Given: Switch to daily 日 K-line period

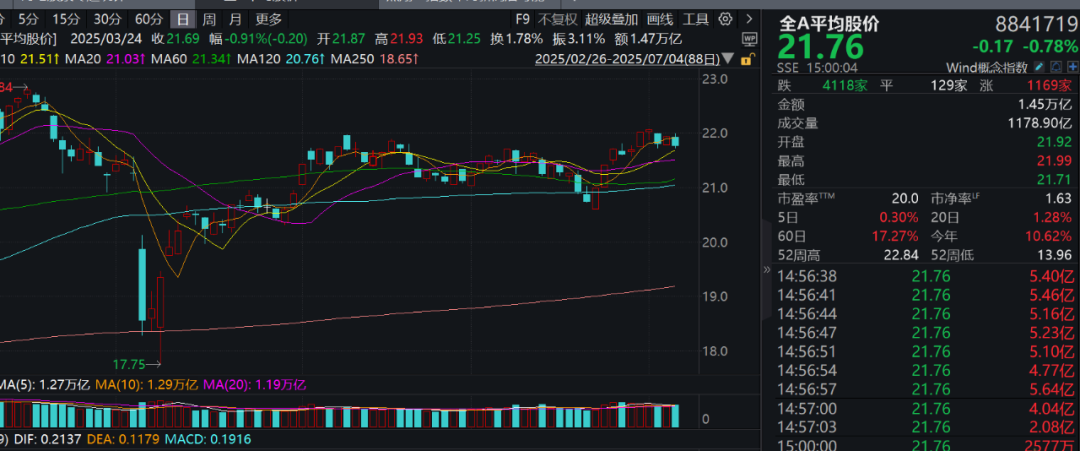Looking at the screenshot, I should (x=181, y=19).
